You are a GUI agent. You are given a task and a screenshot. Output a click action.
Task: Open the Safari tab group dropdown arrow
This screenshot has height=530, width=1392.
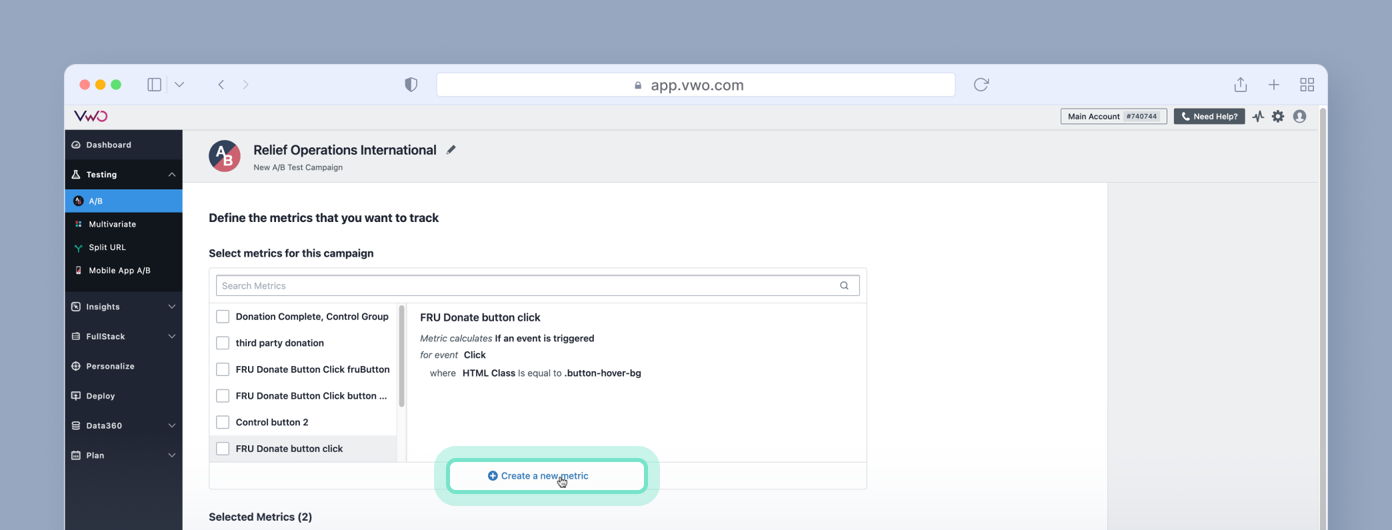[179, 85]
